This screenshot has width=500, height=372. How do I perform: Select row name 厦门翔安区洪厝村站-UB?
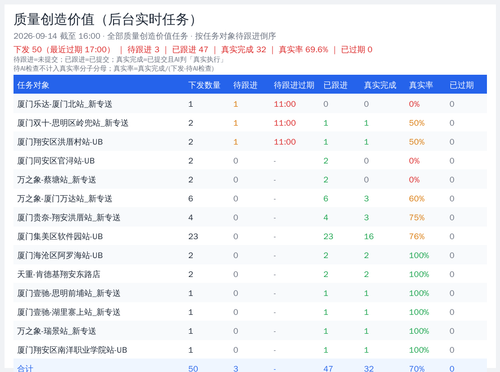(60, 142)
